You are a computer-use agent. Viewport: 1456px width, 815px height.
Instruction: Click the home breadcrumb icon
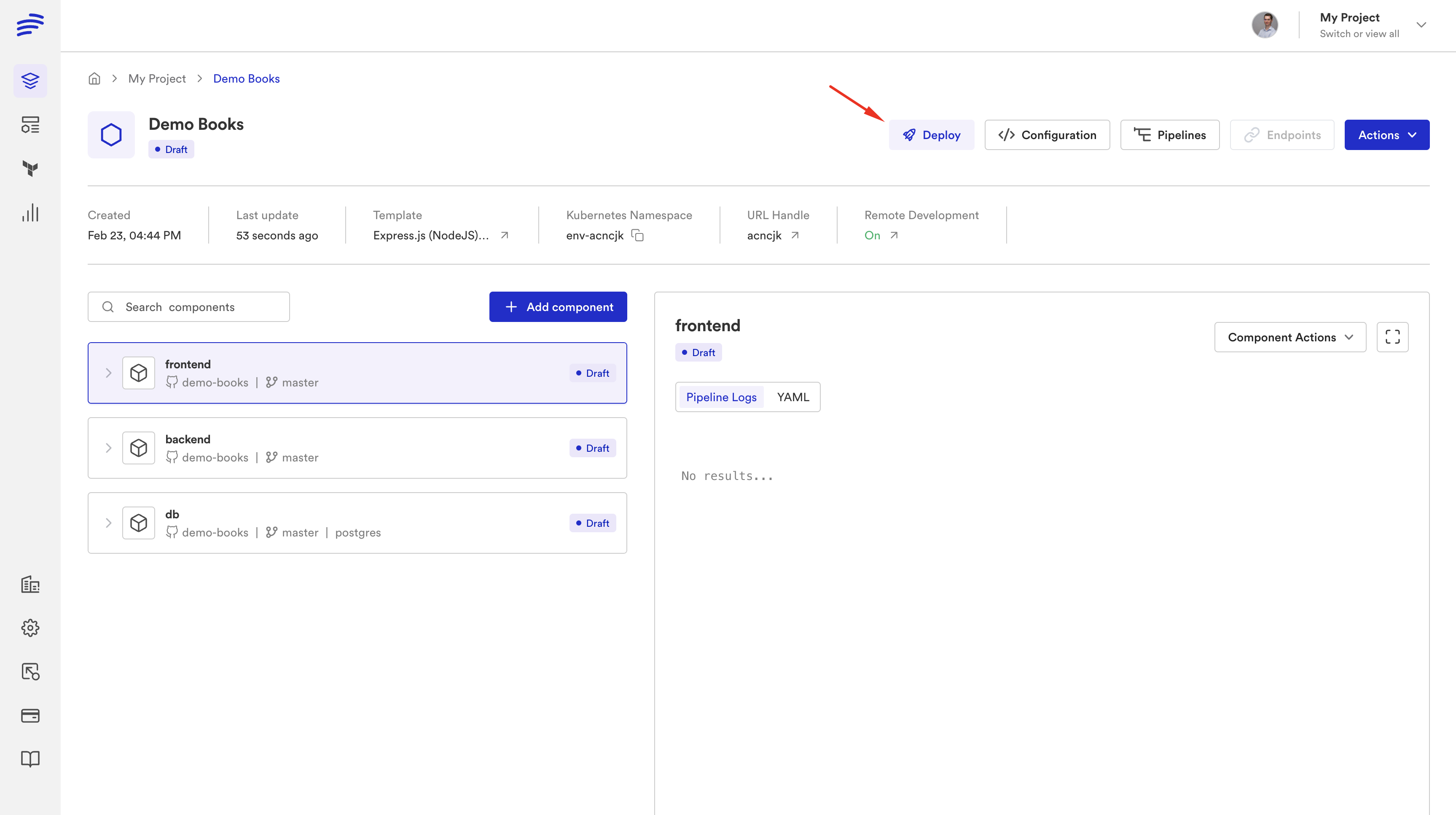click(x=94, y=78)
